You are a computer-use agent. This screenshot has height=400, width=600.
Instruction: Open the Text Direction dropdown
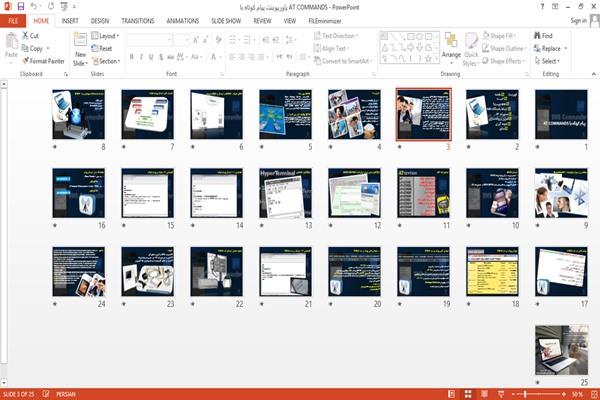click(x=336, y=36)
